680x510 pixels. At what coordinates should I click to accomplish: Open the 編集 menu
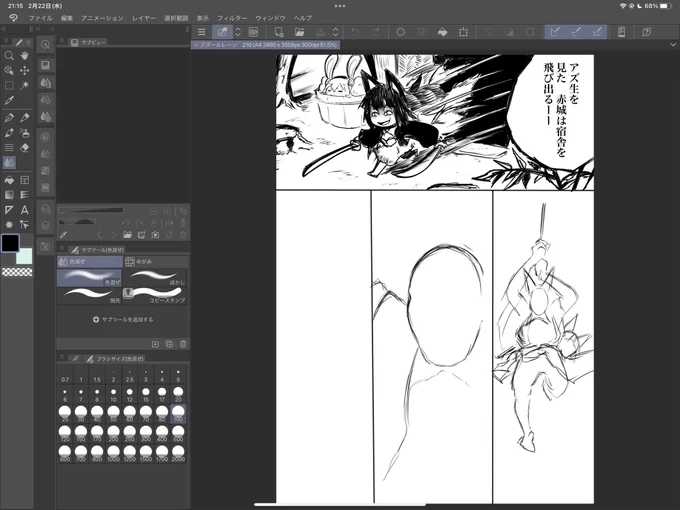(x=67, y=18)
